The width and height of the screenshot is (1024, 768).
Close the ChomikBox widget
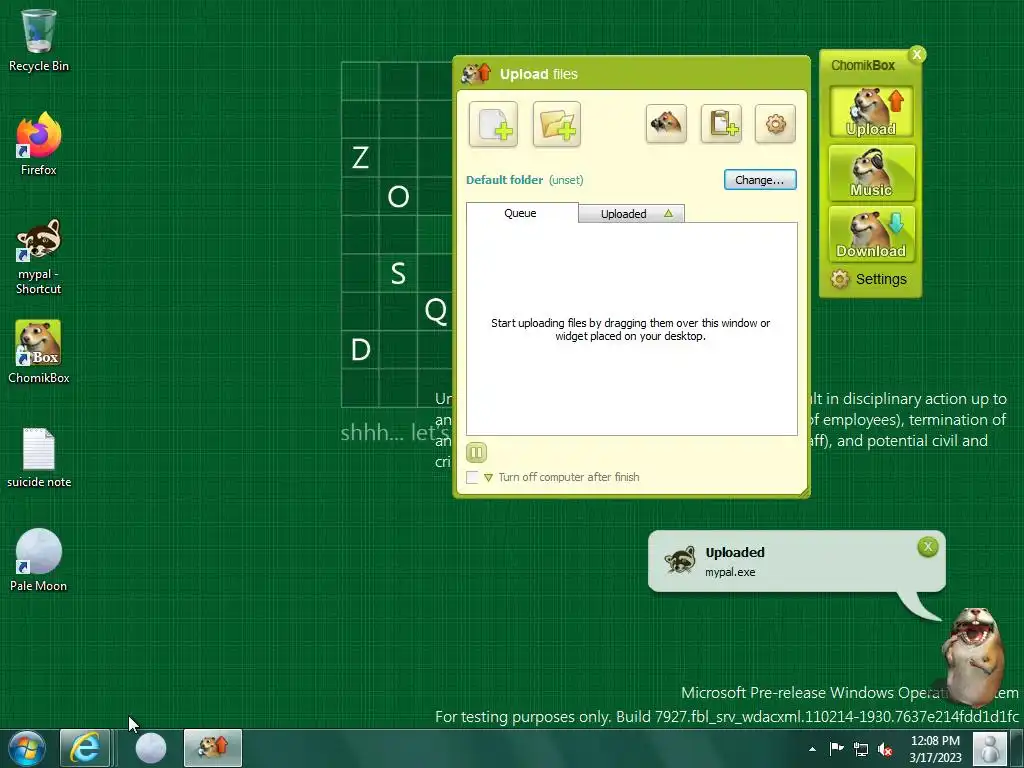917,54
